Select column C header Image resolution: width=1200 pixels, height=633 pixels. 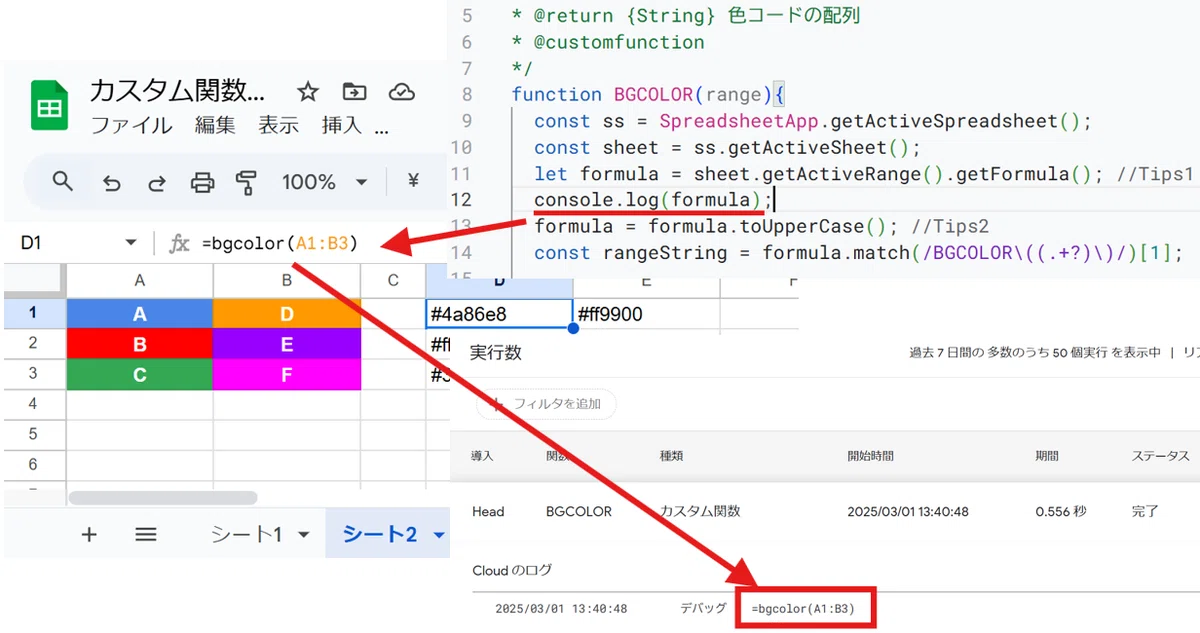coord(393,281)
